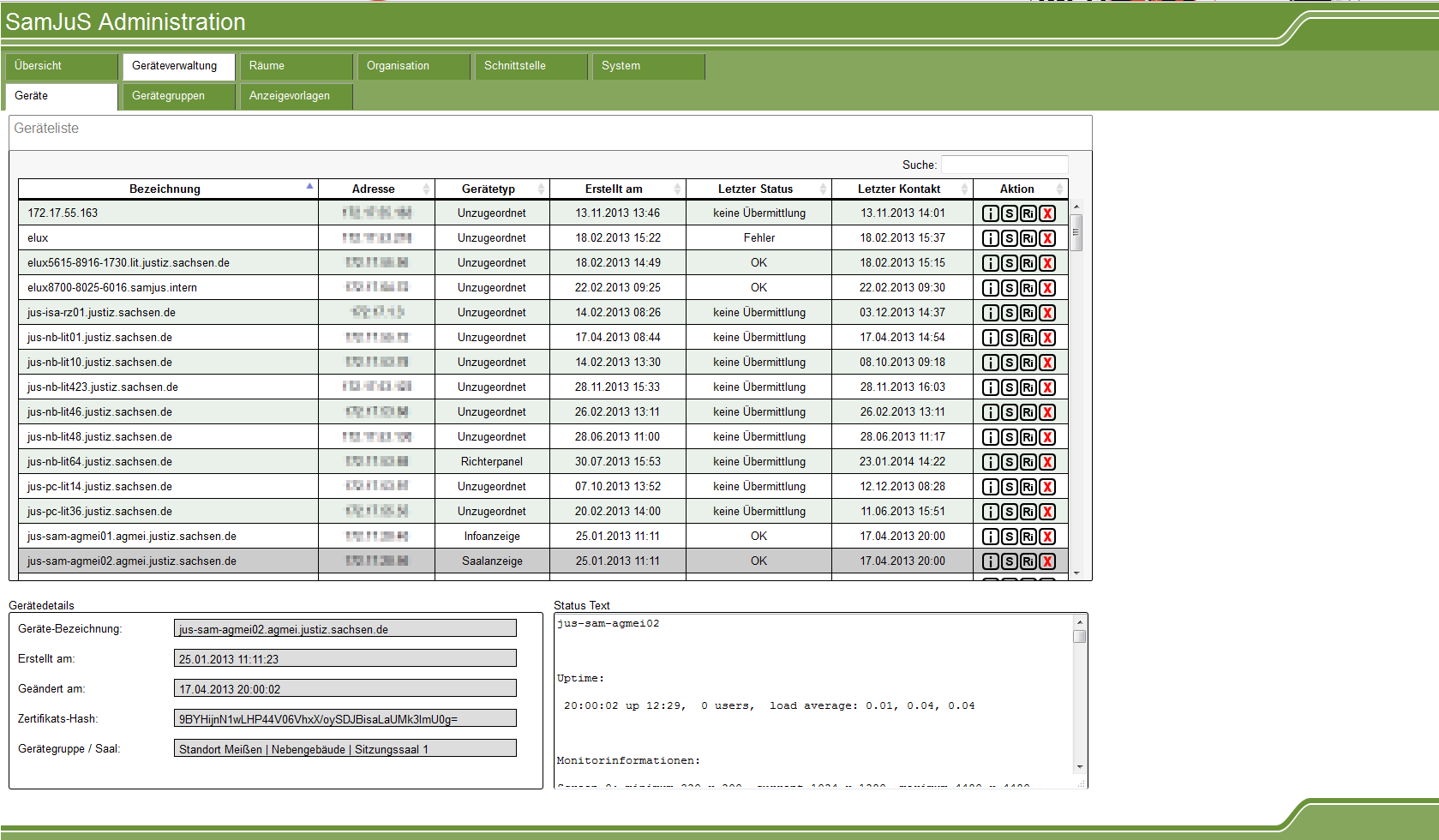1439x840 pixels.
Task: Click the S icon in jus-nb-lit48 row
Action: point(1010,437)
